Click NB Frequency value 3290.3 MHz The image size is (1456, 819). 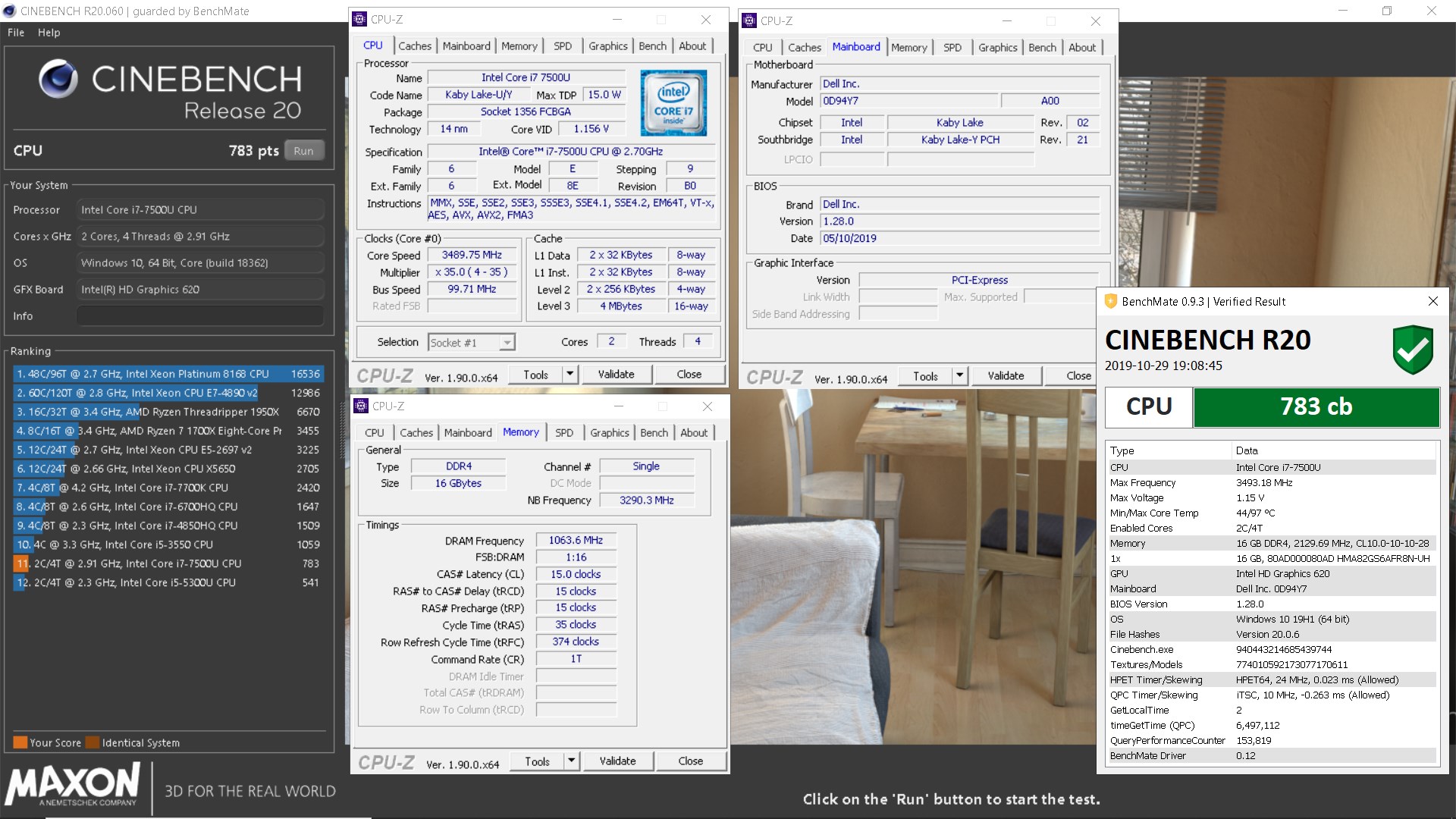tap(646, 500)
